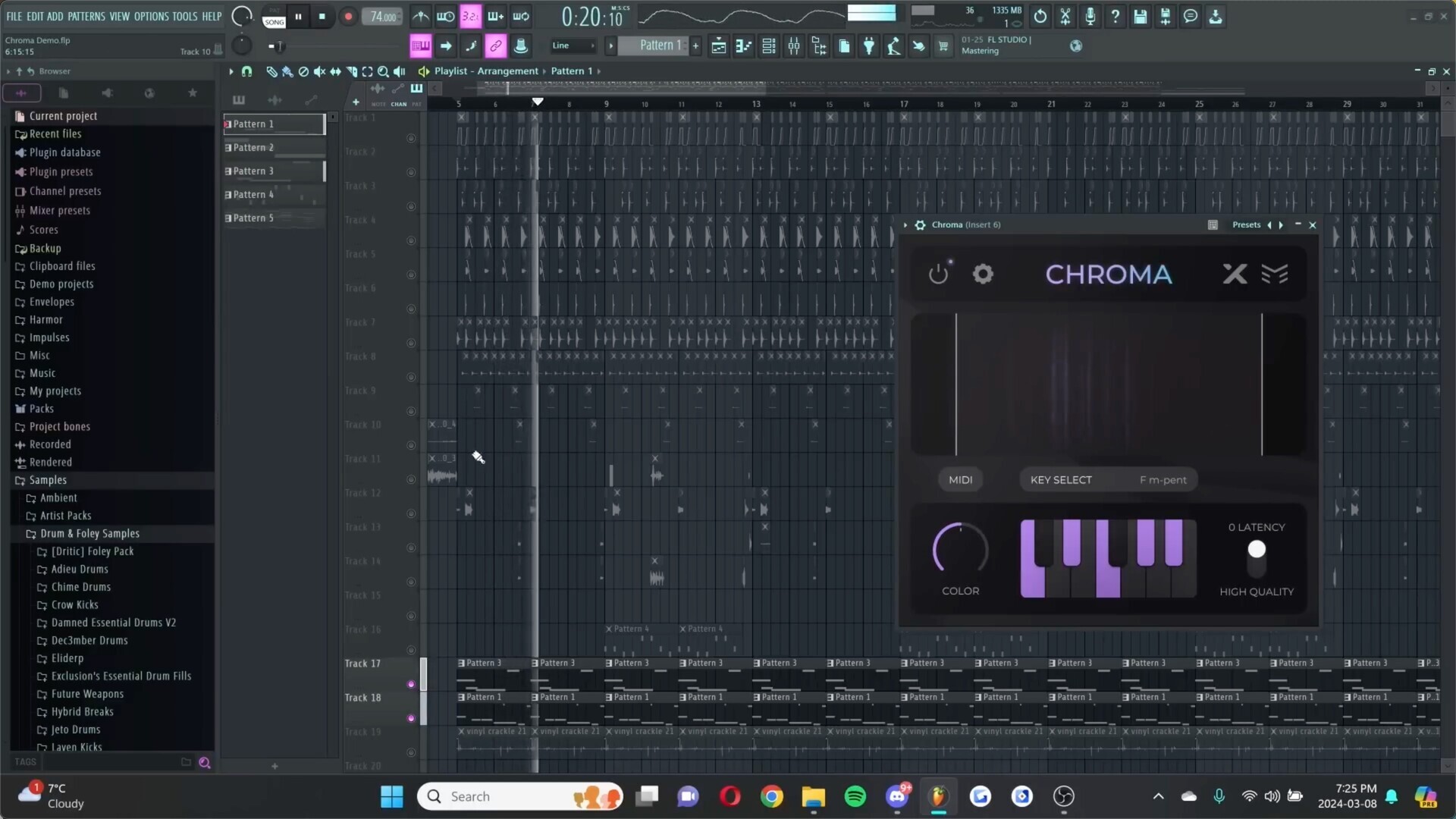1456x819 pixels.
Task: Open Spotify from the Windows taskbar
Action: 855,796
